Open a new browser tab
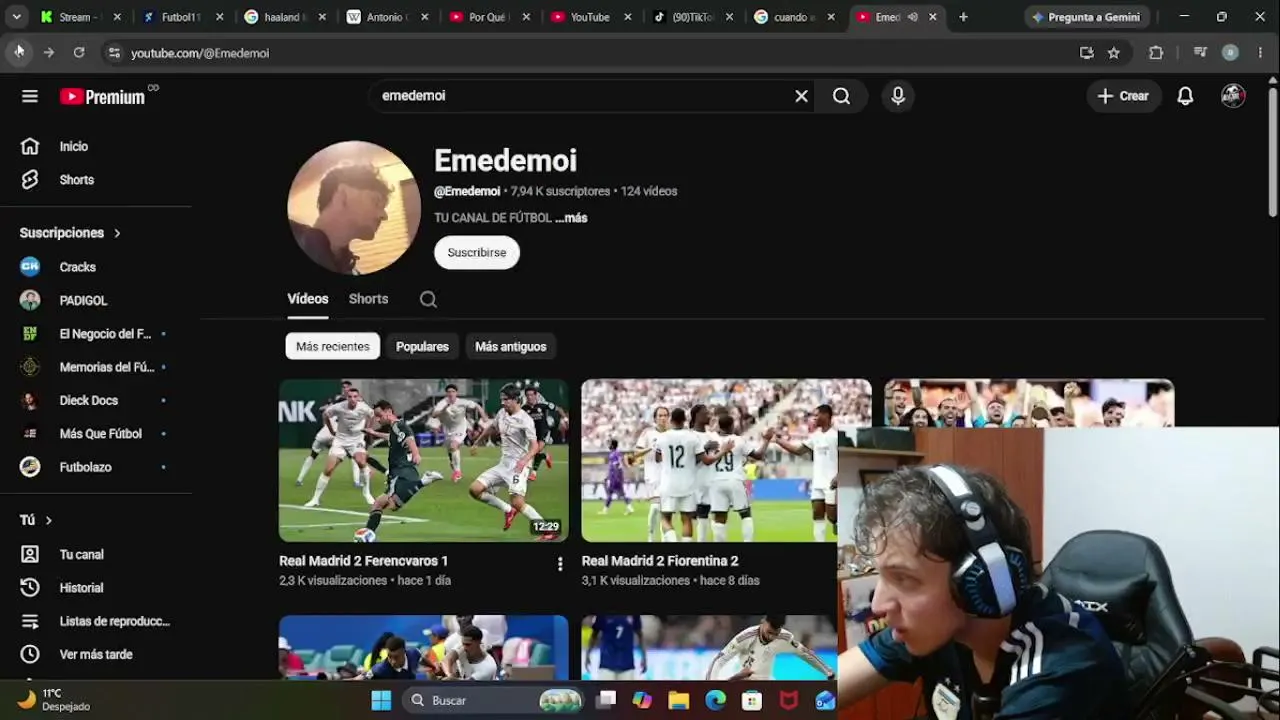The width and height of the screenshot is (1280, 720). click(963, 17)
